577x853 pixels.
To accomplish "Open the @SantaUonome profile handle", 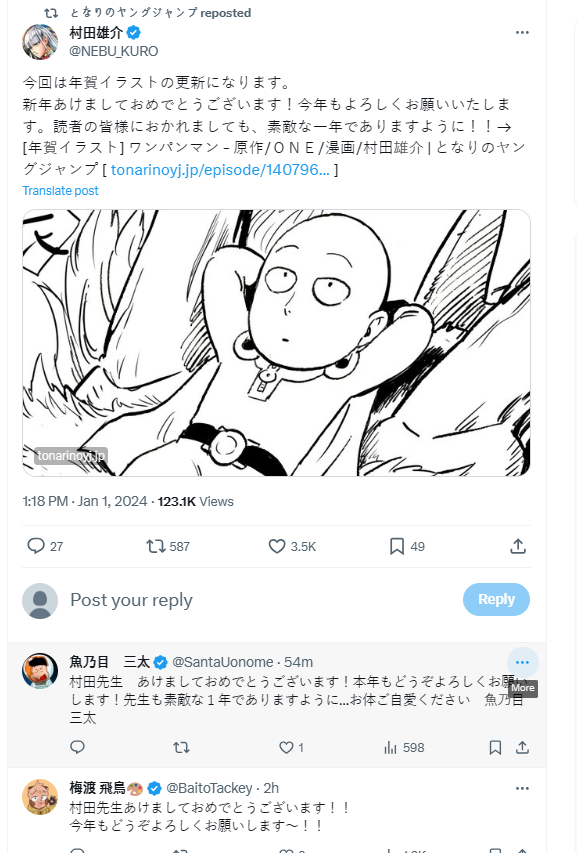I will 222,662.
